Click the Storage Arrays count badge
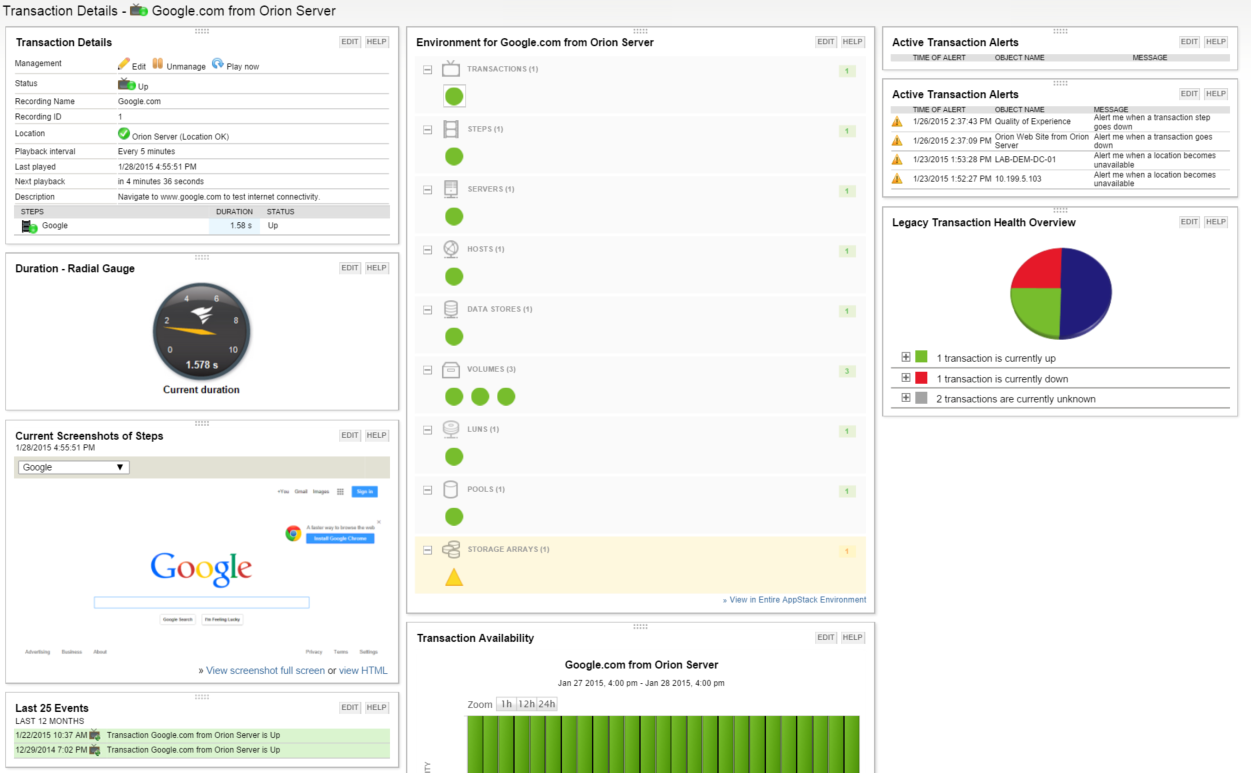This screenshot has height=773, width=1251. coord(847,552)
